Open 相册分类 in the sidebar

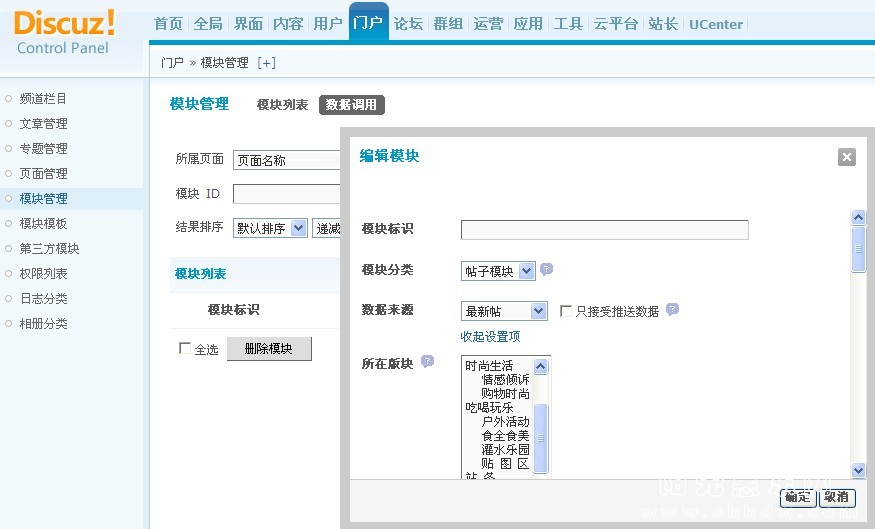coord(43,324)
